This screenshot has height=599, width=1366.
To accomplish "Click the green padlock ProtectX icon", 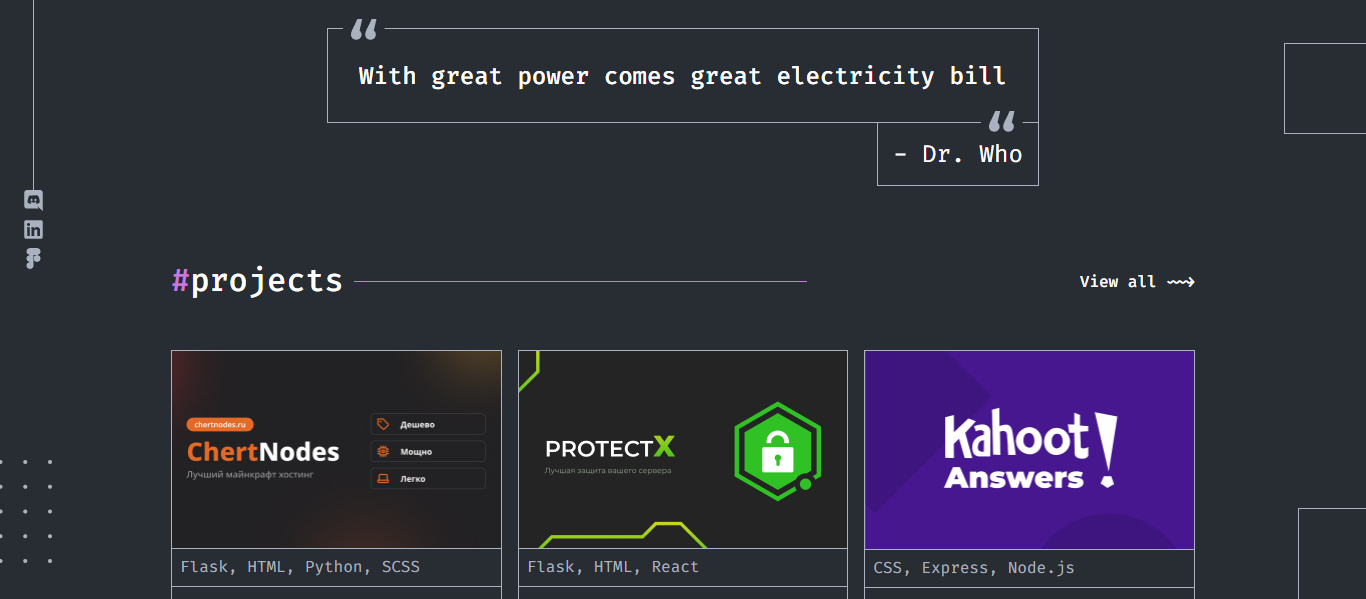I will [x=776, y=452].
